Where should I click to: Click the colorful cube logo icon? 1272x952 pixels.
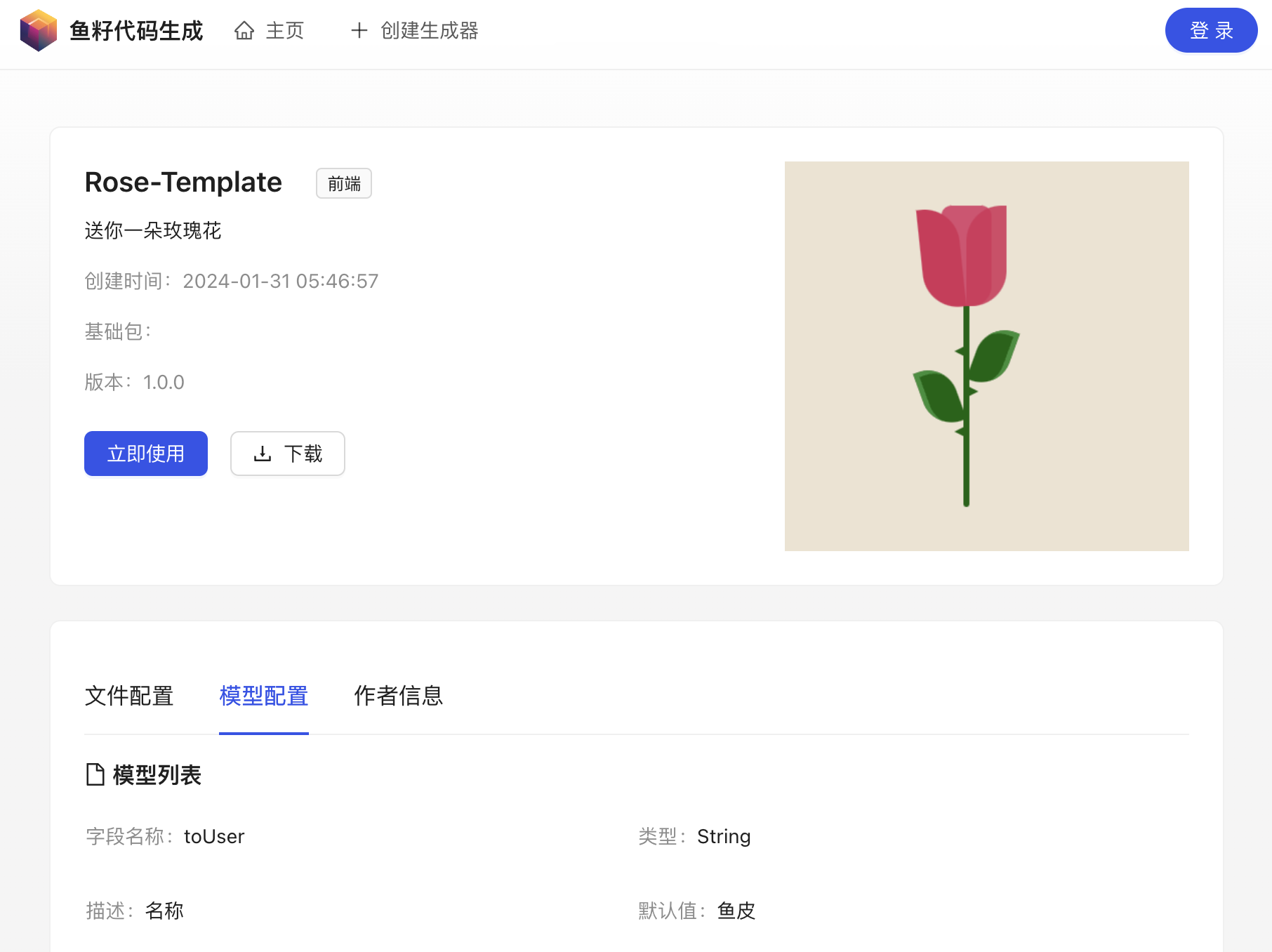38,31
